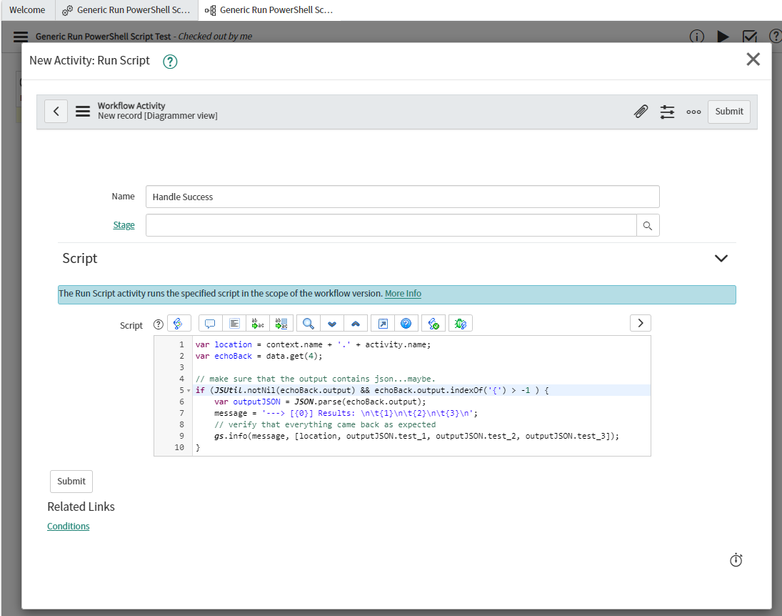Click into the Name field
The image size is (782, 616).
pyautogui.click(x=402, y=197)
